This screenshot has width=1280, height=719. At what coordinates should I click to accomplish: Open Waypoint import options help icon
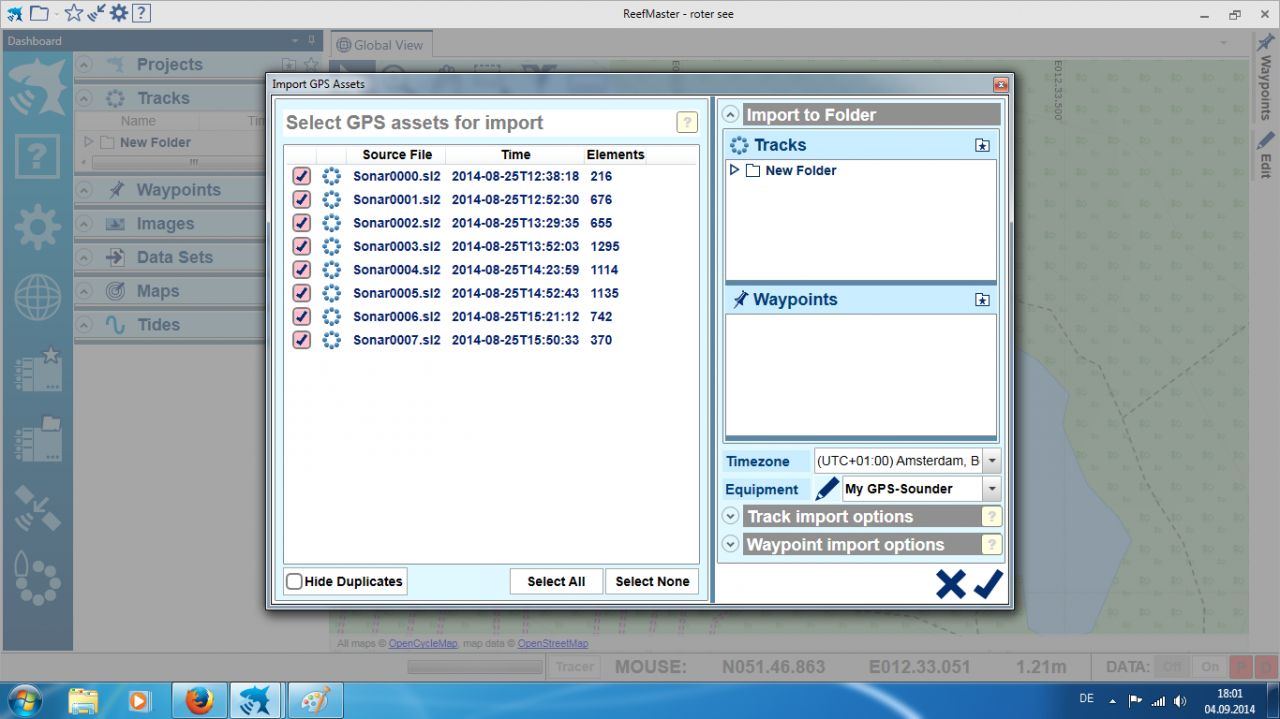coord(991,545)
